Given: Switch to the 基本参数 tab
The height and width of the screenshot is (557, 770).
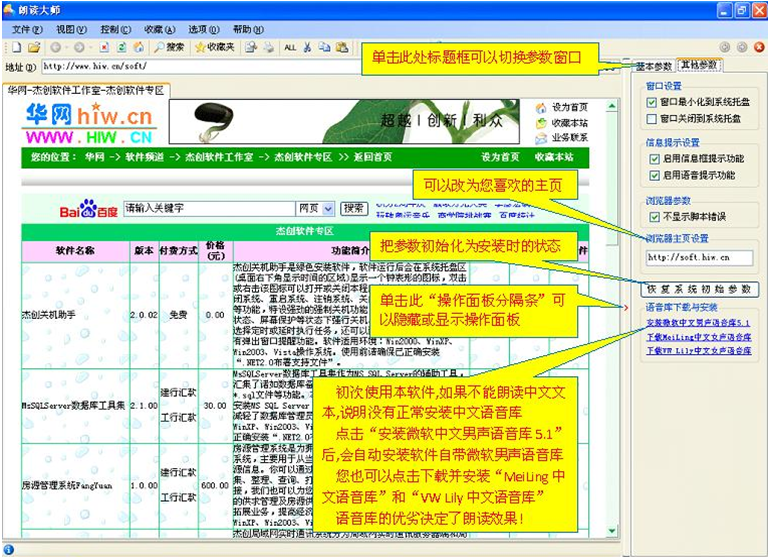Looking at the screenshot, I should click(x=654, y=67).
